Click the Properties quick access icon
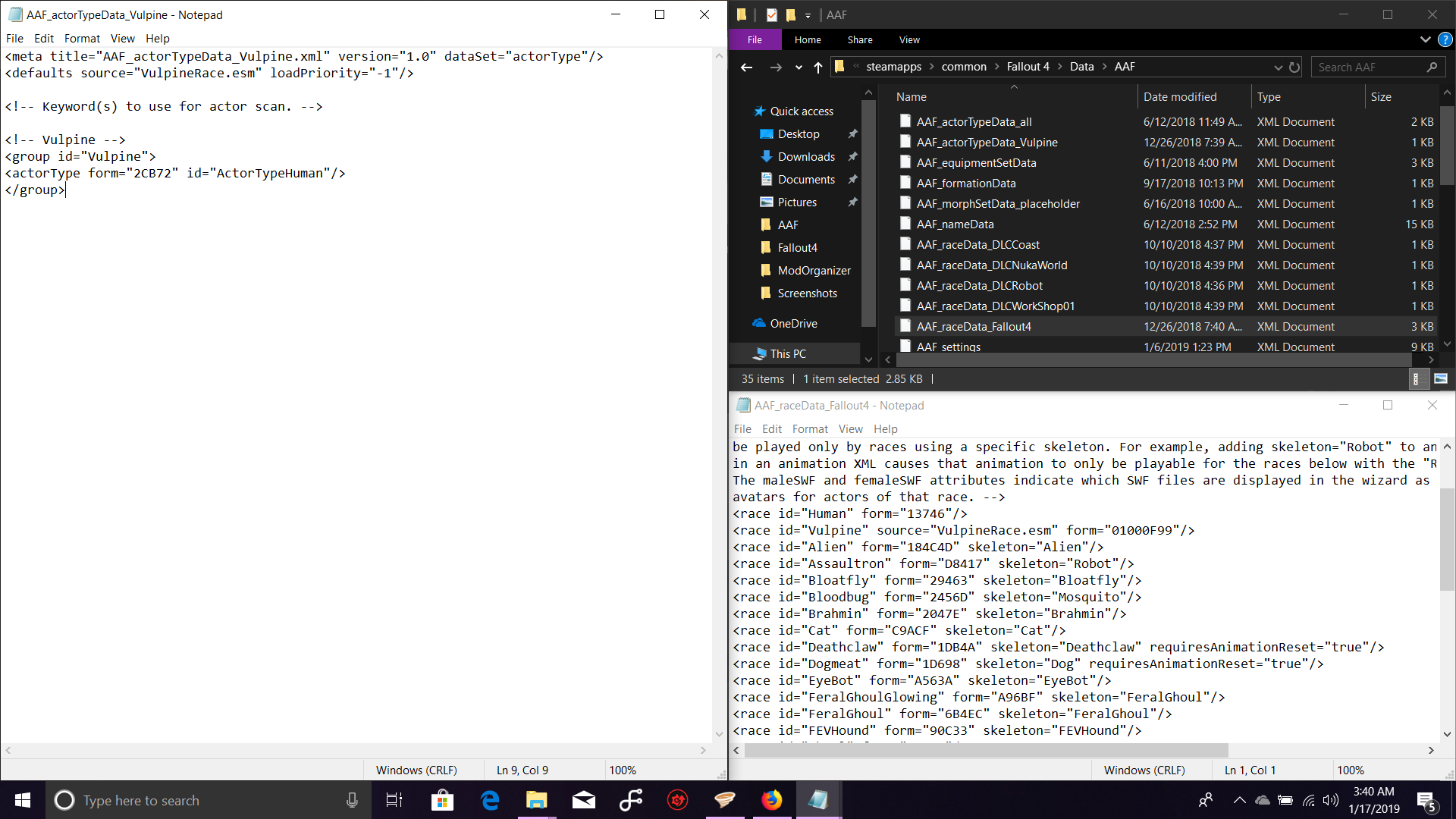This screenshot has width=1456, height=819. (772, 14)
